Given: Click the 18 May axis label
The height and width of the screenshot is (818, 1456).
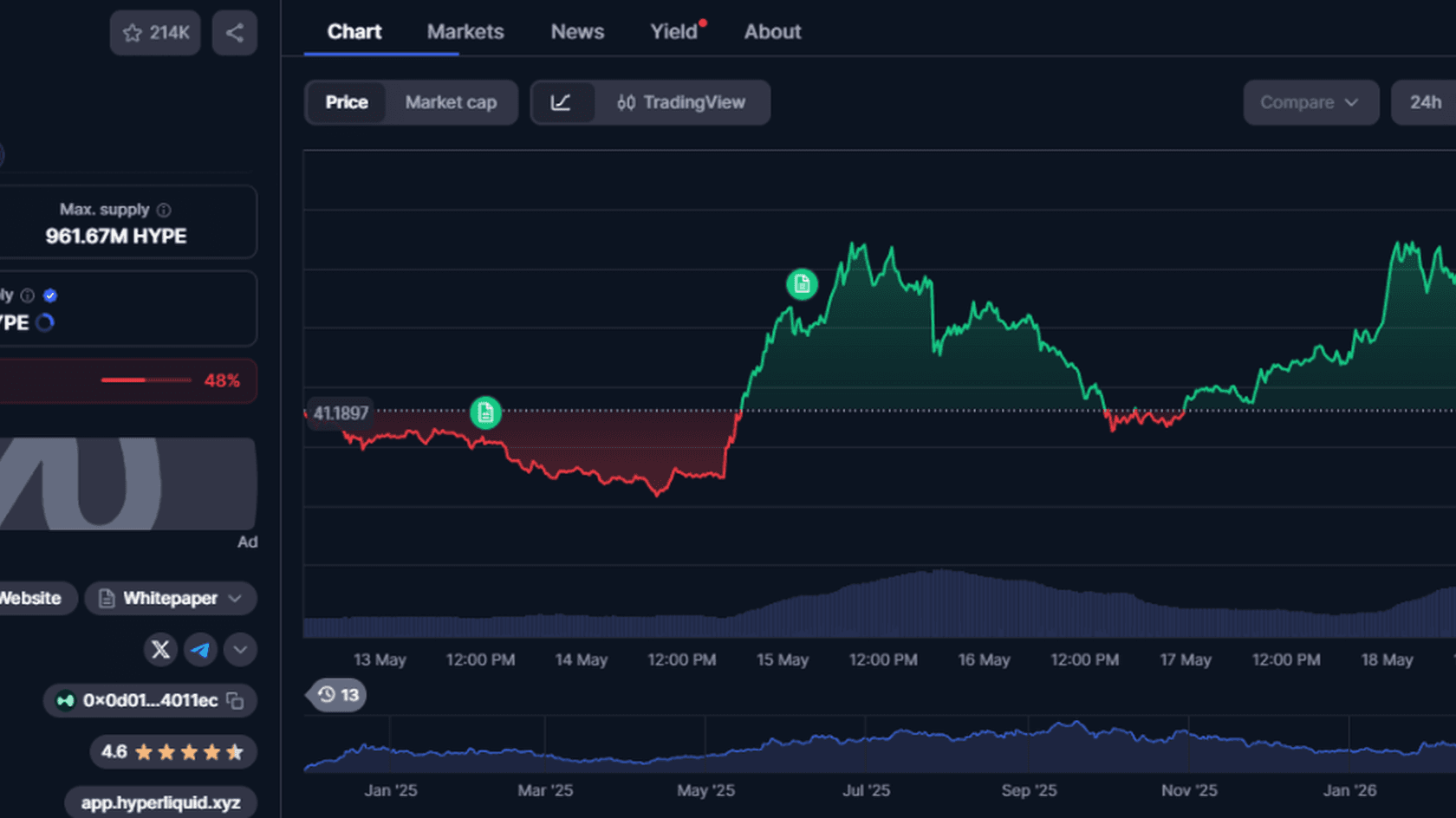Looking at the screenshot, I should click(x=1387, y=659).
